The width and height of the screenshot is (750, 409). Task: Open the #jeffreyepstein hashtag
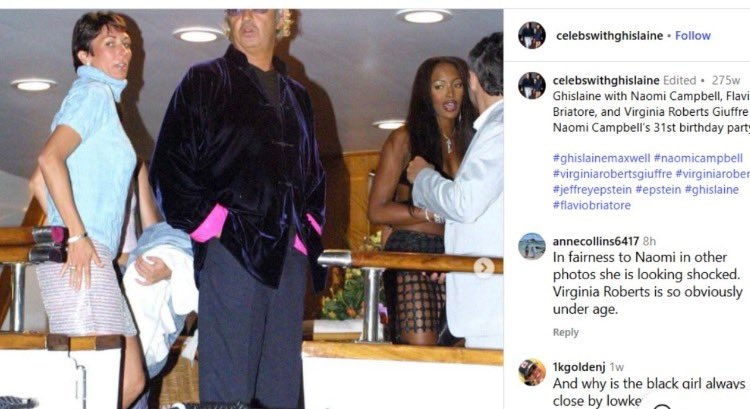592,190
